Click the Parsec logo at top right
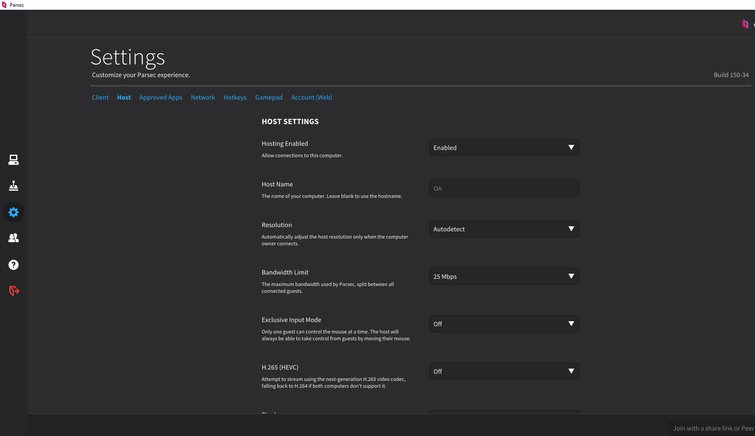This screenshot has width=755, height=436. coord(745,24)
